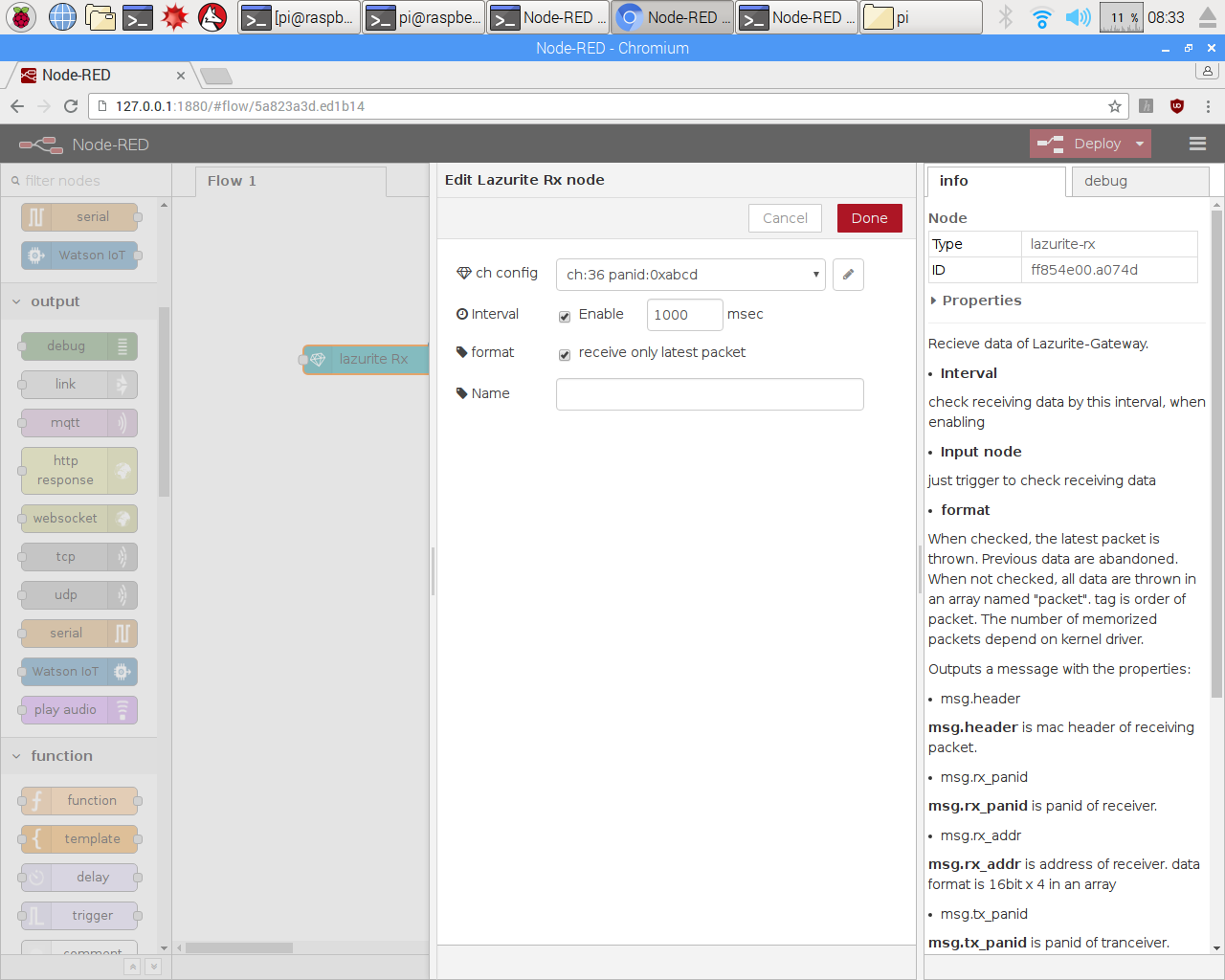The height and width of the screenshot is (980, 1225).
Task: Click the Cancel button
Action: click(785, 218)
